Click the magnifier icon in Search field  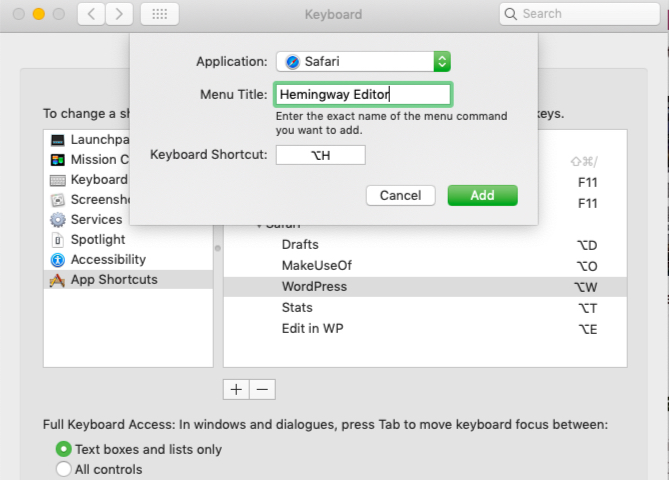click(510, 14)
